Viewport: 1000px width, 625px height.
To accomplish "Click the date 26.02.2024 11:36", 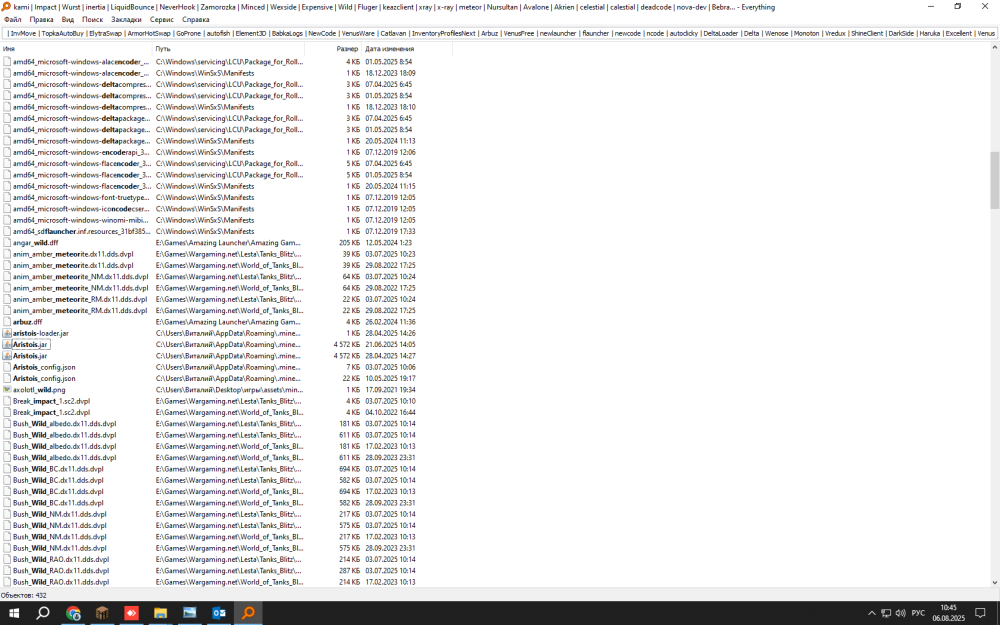I will point(390,322).
